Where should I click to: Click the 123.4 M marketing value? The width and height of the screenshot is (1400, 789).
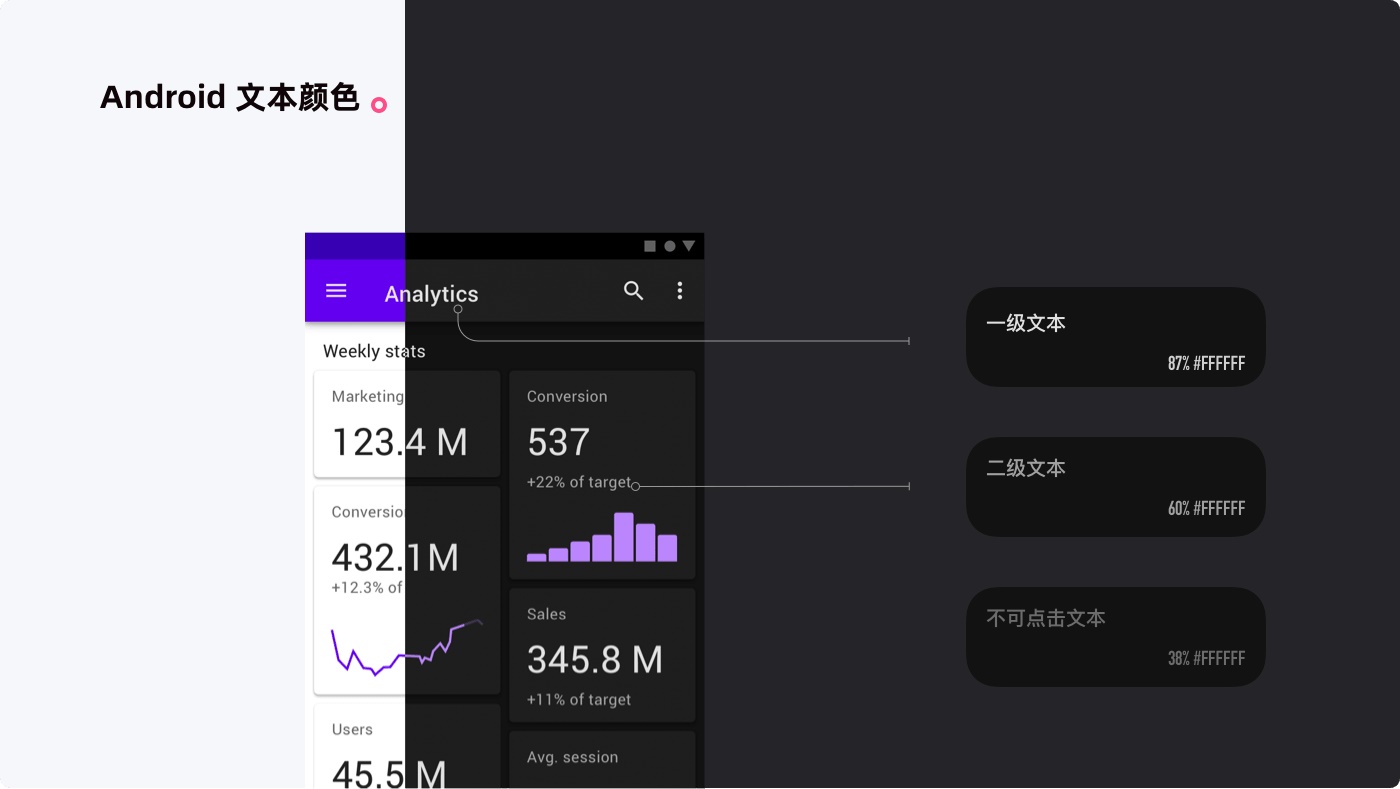(x=399, y=442)
